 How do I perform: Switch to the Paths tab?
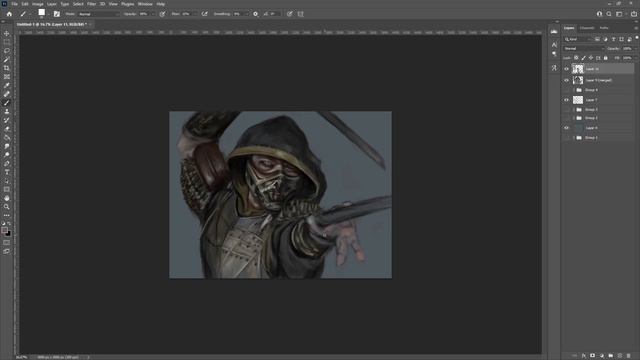604,28
